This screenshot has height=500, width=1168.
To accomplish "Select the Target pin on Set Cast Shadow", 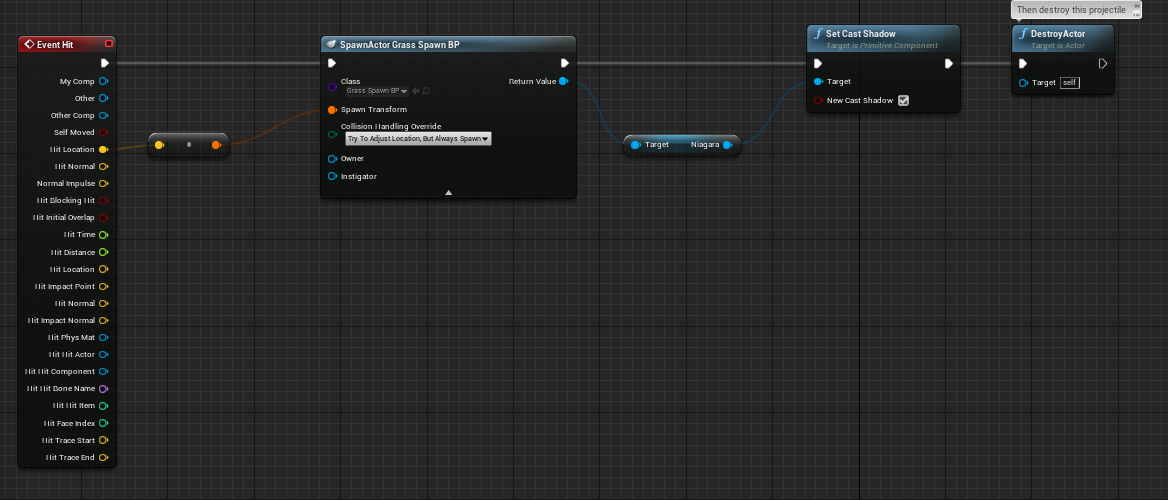I will coord(819,81).
